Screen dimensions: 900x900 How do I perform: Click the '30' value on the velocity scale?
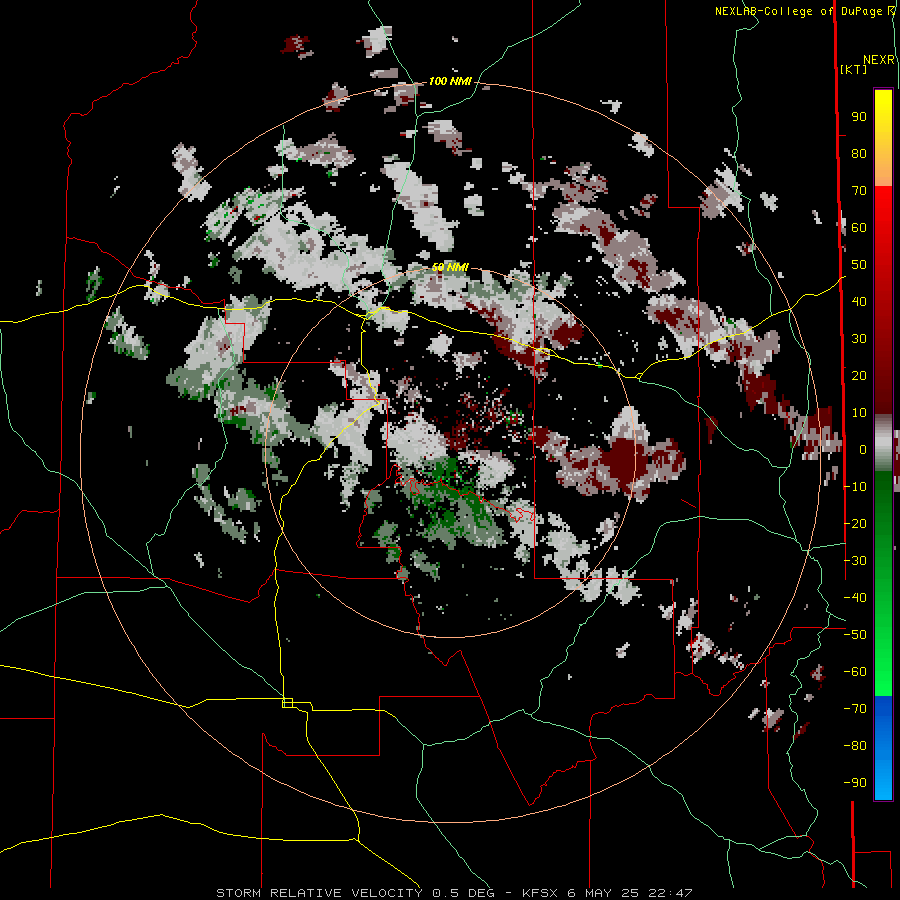(x=859, y=339)
